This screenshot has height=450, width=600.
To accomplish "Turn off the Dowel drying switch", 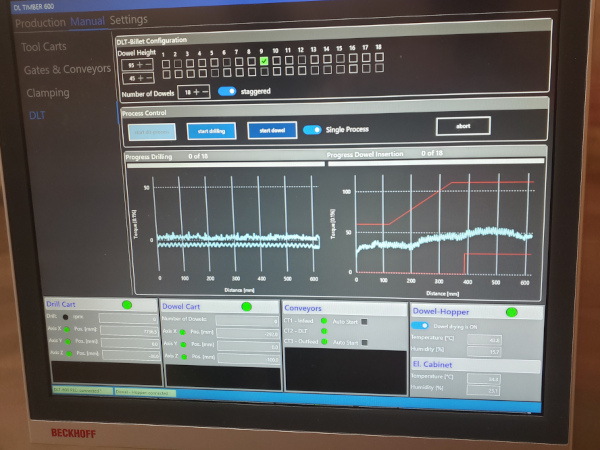I will pos(420,326).
